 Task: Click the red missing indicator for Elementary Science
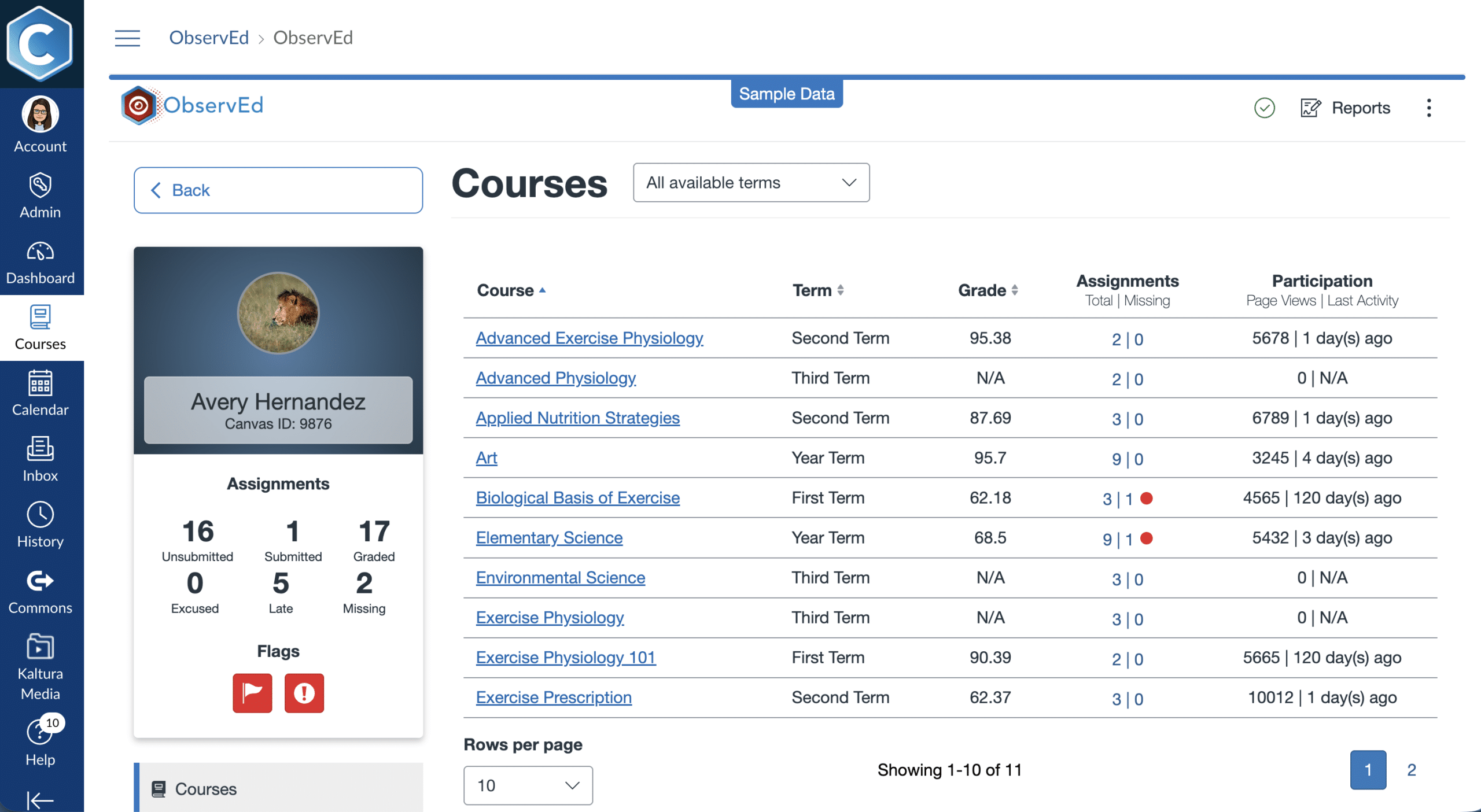click(1147, 538)
